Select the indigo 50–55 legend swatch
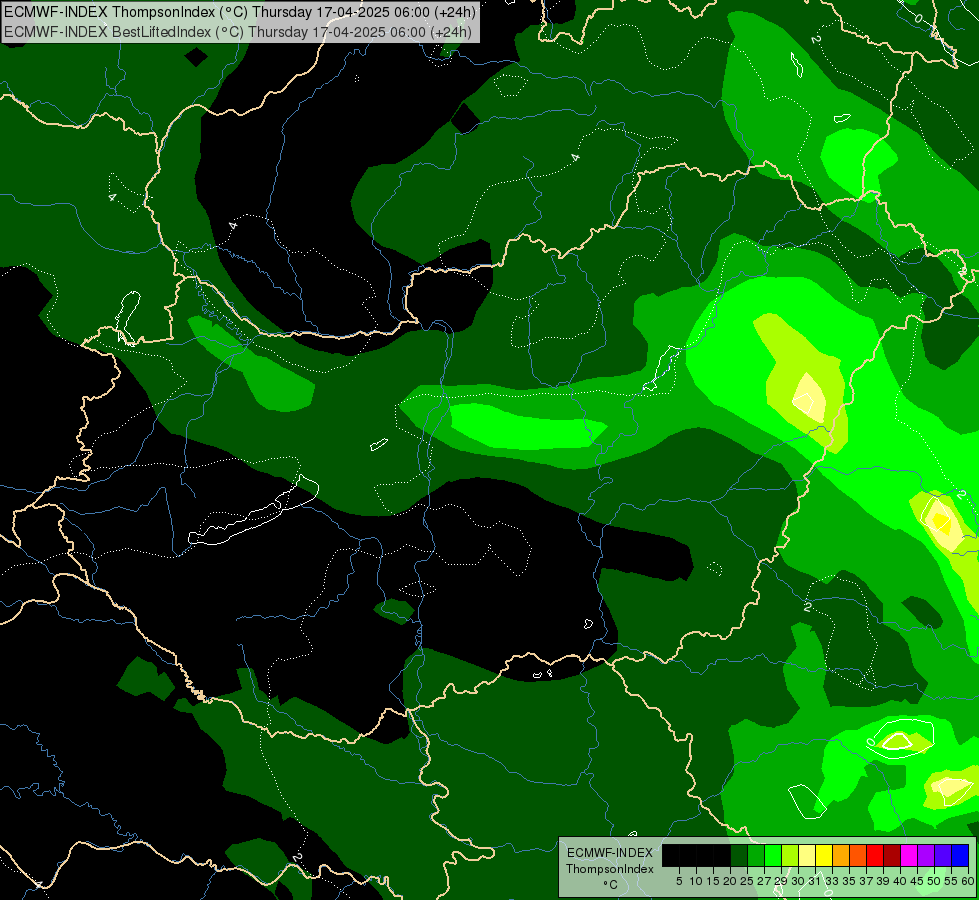The image size is (979, 900). [x=943, y=855]
